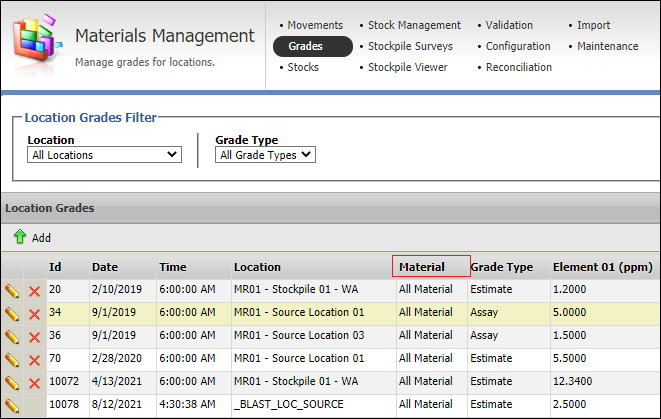Click element value 5.0000
The image size is (661, 419).
[x=570, y=312]
